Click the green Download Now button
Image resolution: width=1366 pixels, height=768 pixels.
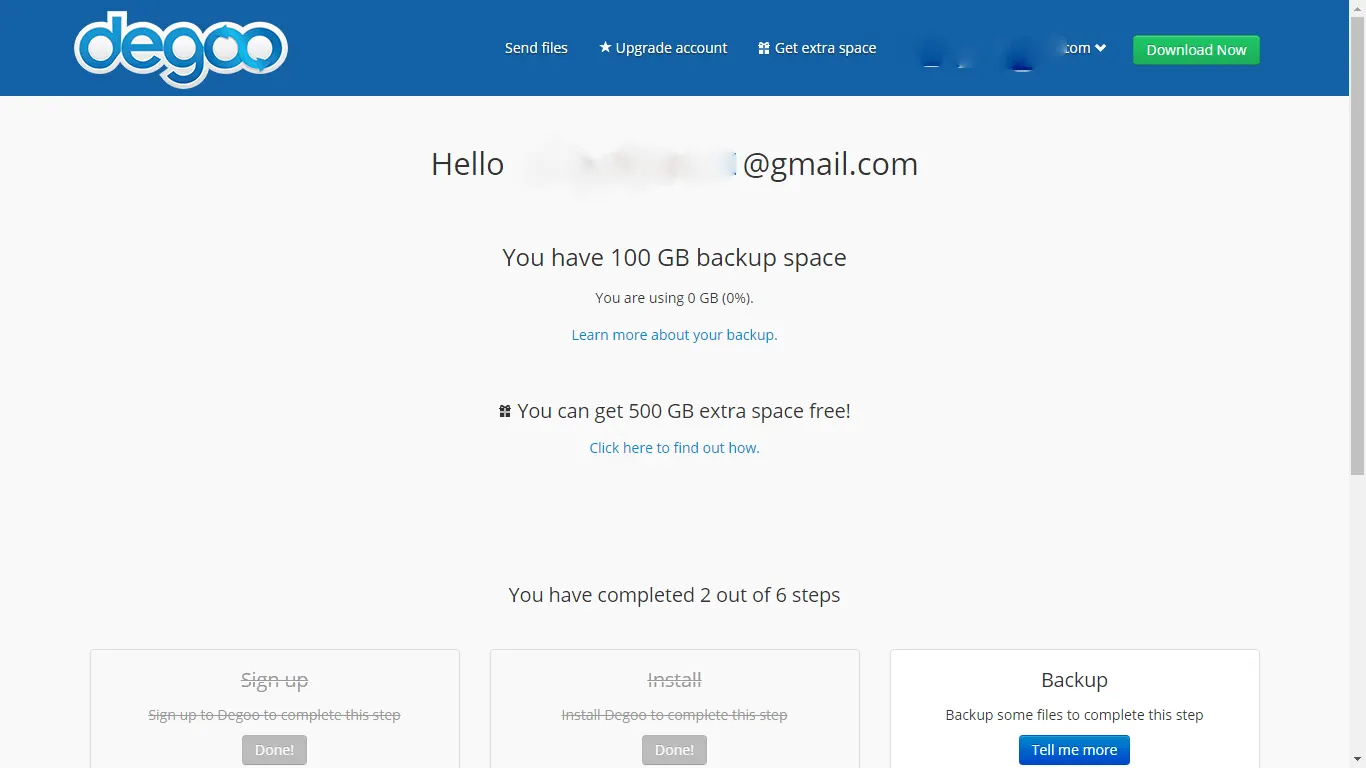click(1196, 50)
